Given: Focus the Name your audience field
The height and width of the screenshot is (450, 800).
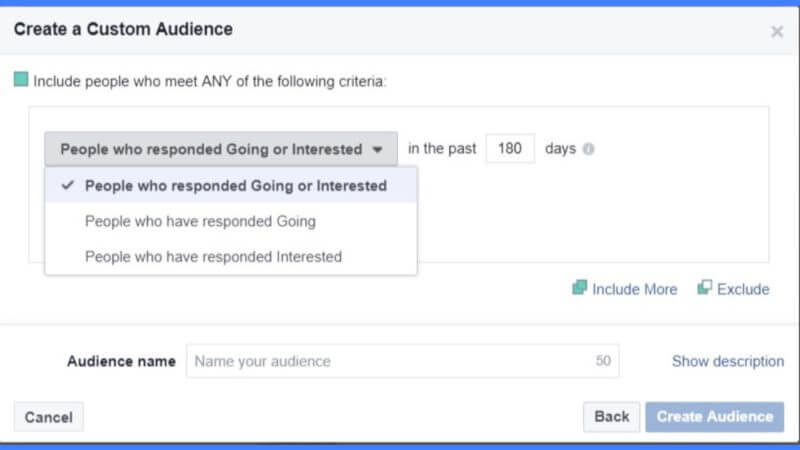Looking at the screenshot, I should [403, 361].
